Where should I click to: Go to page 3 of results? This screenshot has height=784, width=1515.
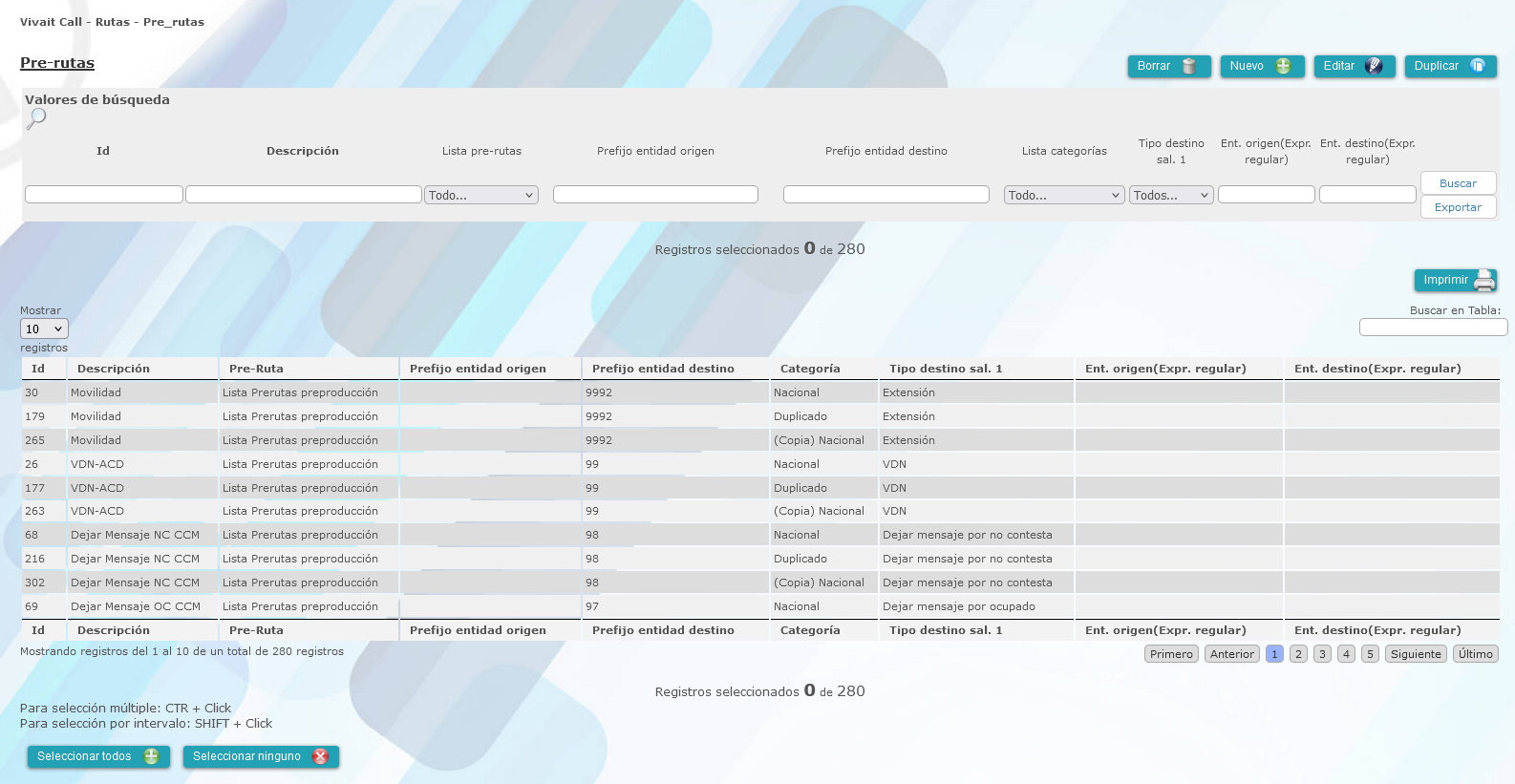(x=1322, y=654)
